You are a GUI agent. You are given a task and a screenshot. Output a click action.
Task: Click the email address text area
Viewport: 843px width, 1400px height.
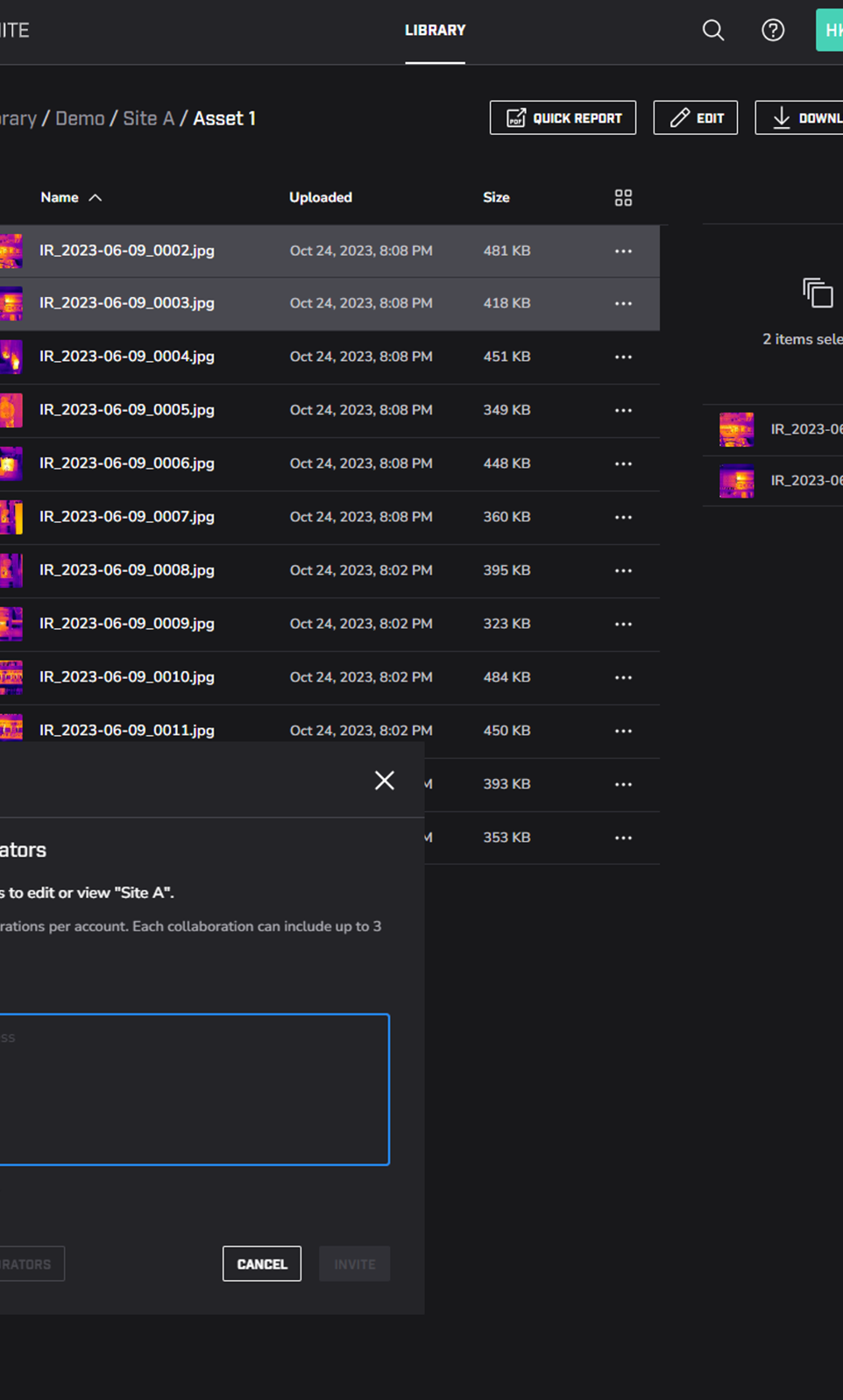(193, 1089)
